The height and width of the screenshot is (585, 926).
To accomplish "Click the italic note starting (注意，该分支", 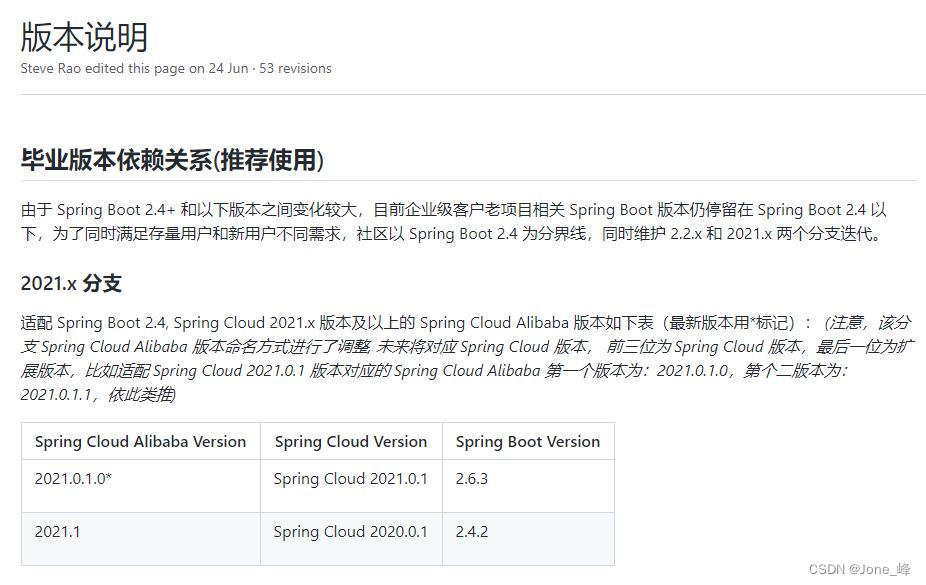I will pyautogui.click(x=467, y=359).
